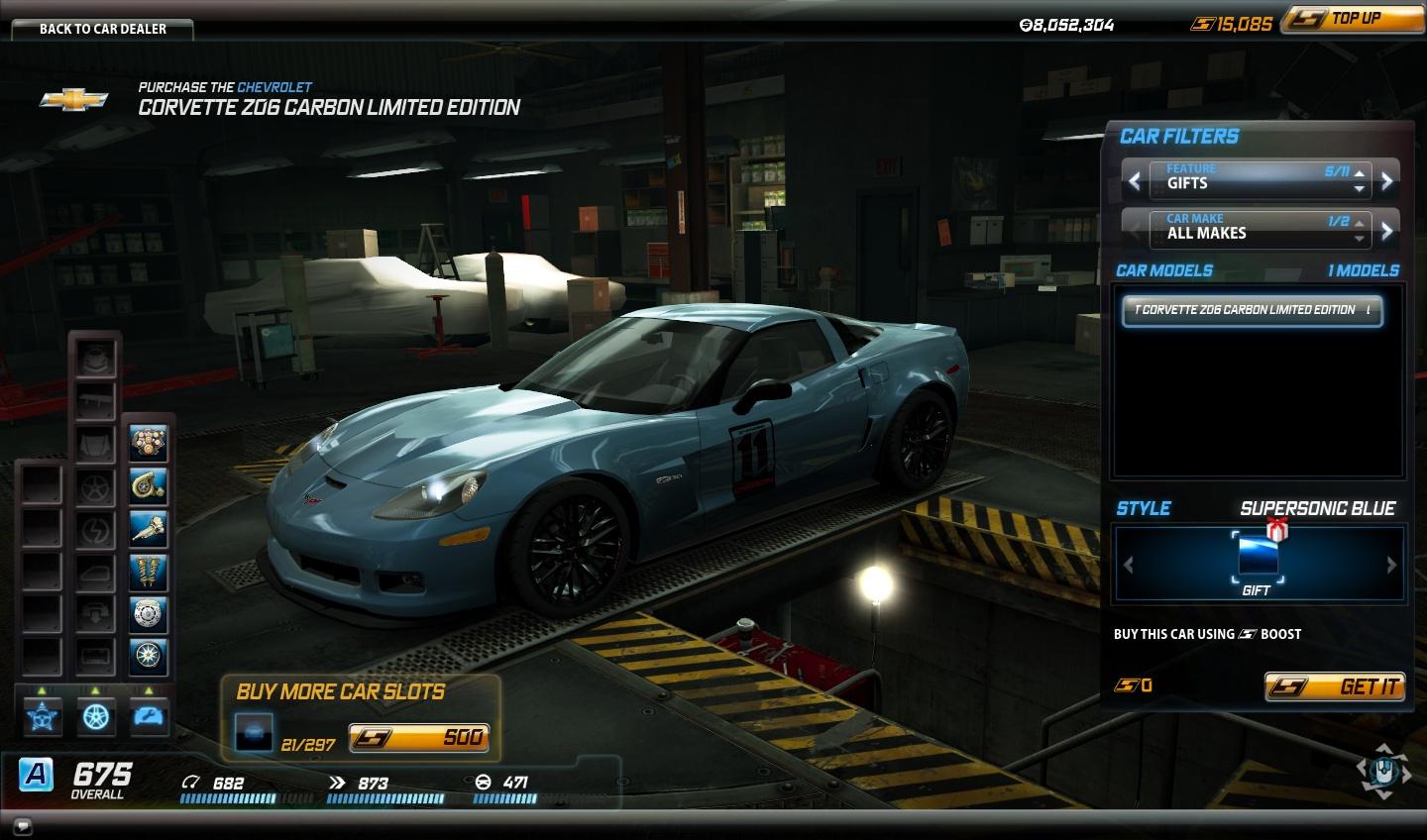Image resolution: width=1427 pixels, height=840 pixels.
Task: Select the brake disc part slot
Action: tap(148, 614)
